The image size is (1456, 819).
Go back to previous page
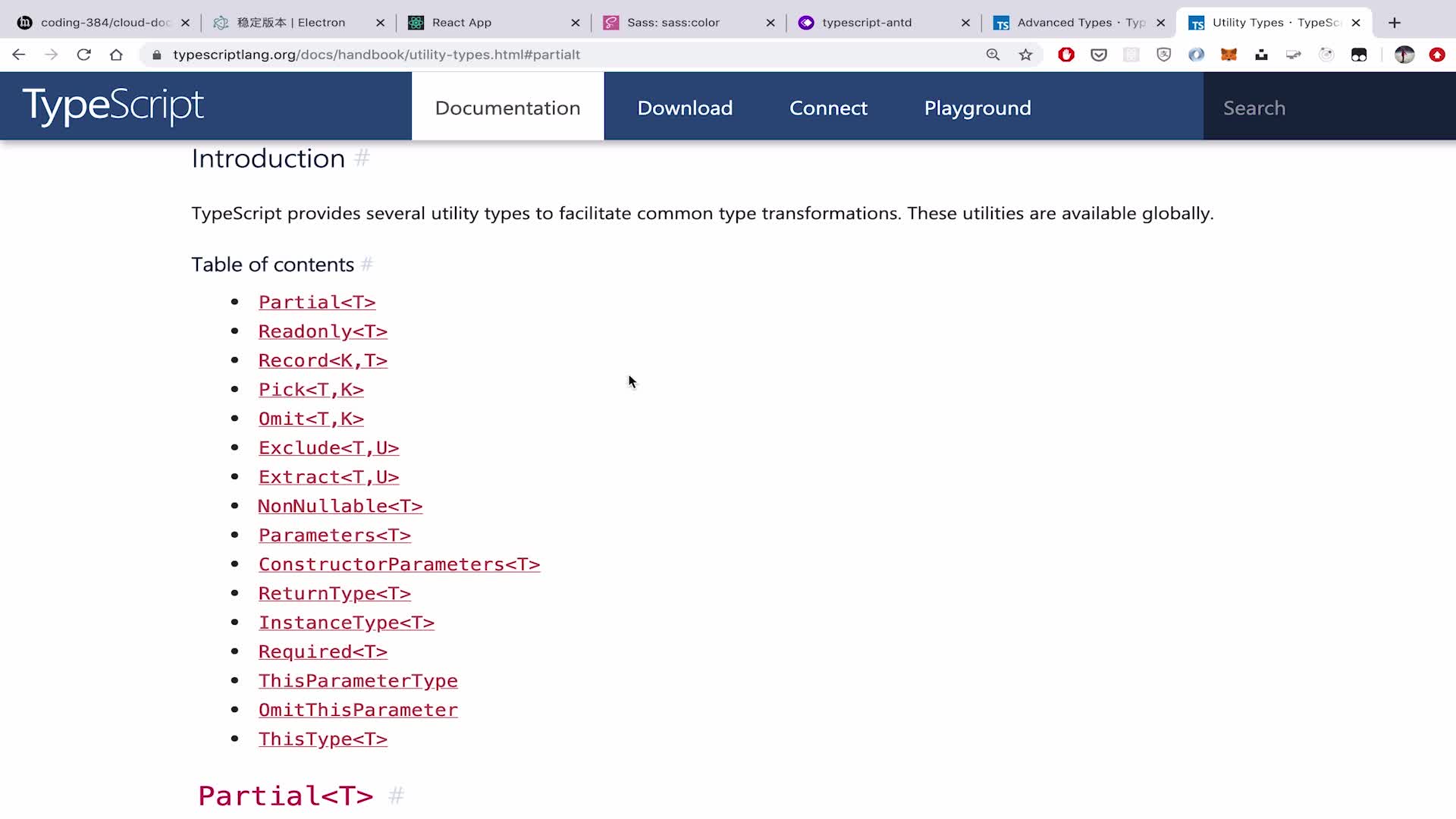point(19,55)
